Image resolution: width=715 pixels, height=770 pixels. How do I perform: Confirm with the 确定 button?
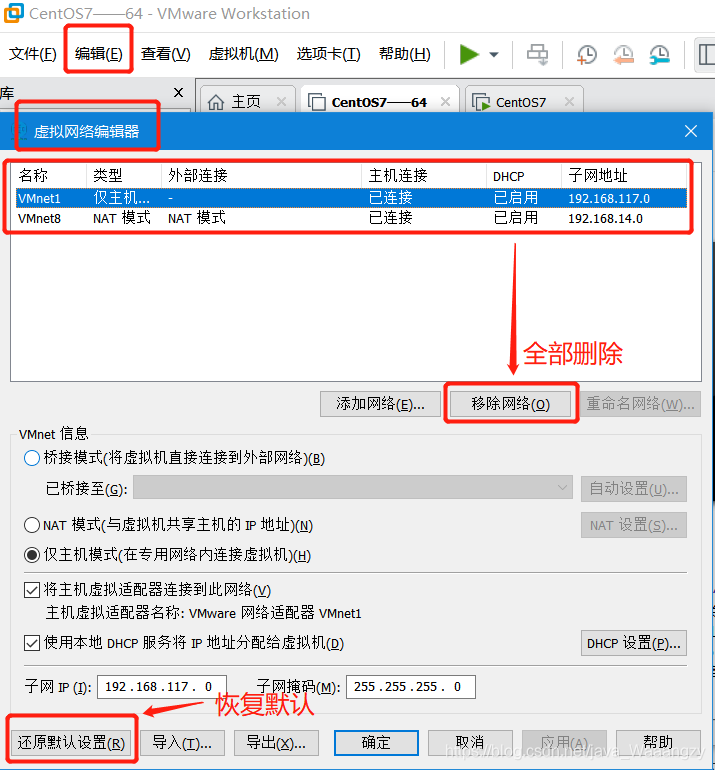point(377,742)
